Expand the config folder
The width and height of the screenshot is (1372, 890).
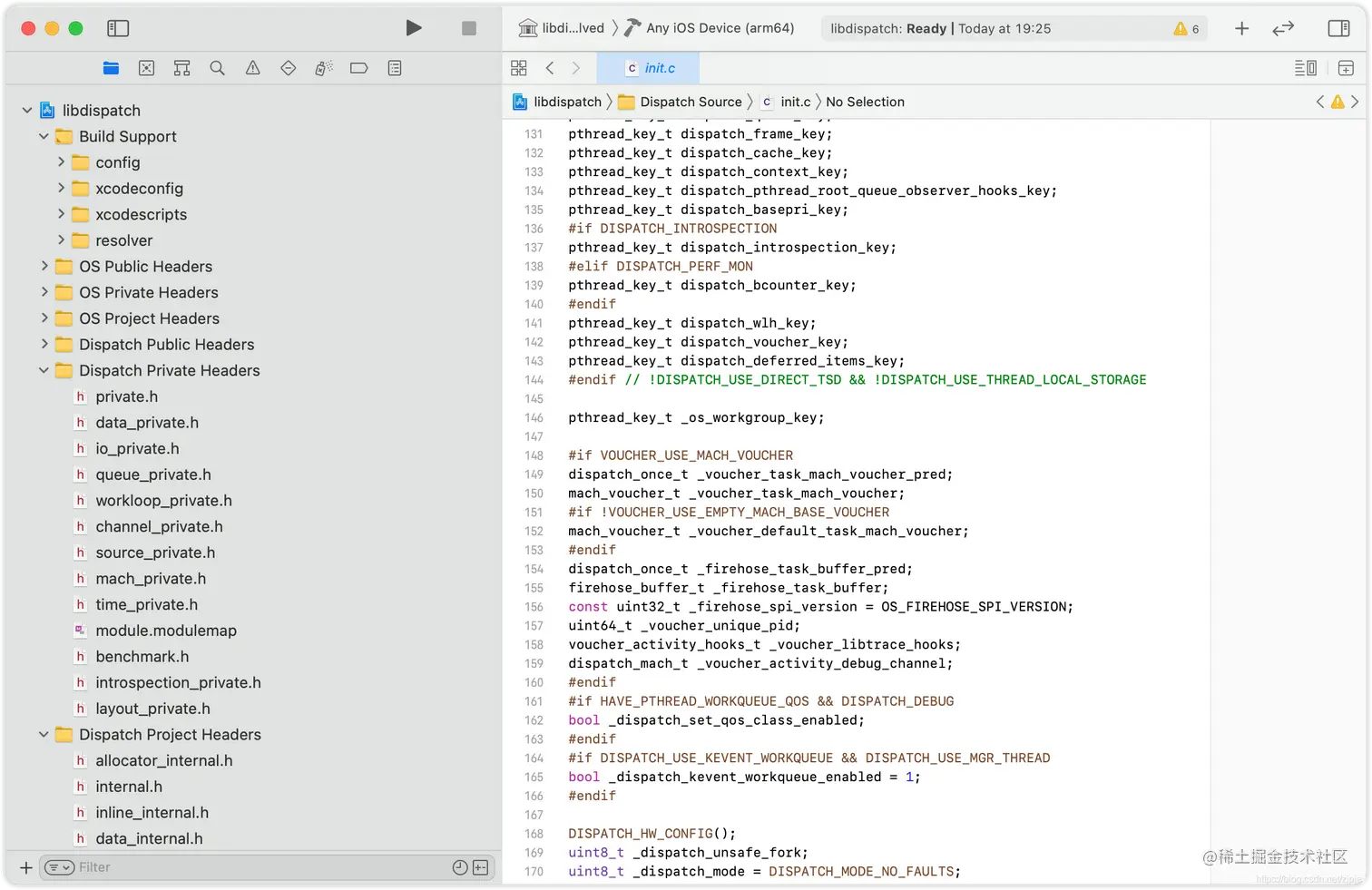61,161
